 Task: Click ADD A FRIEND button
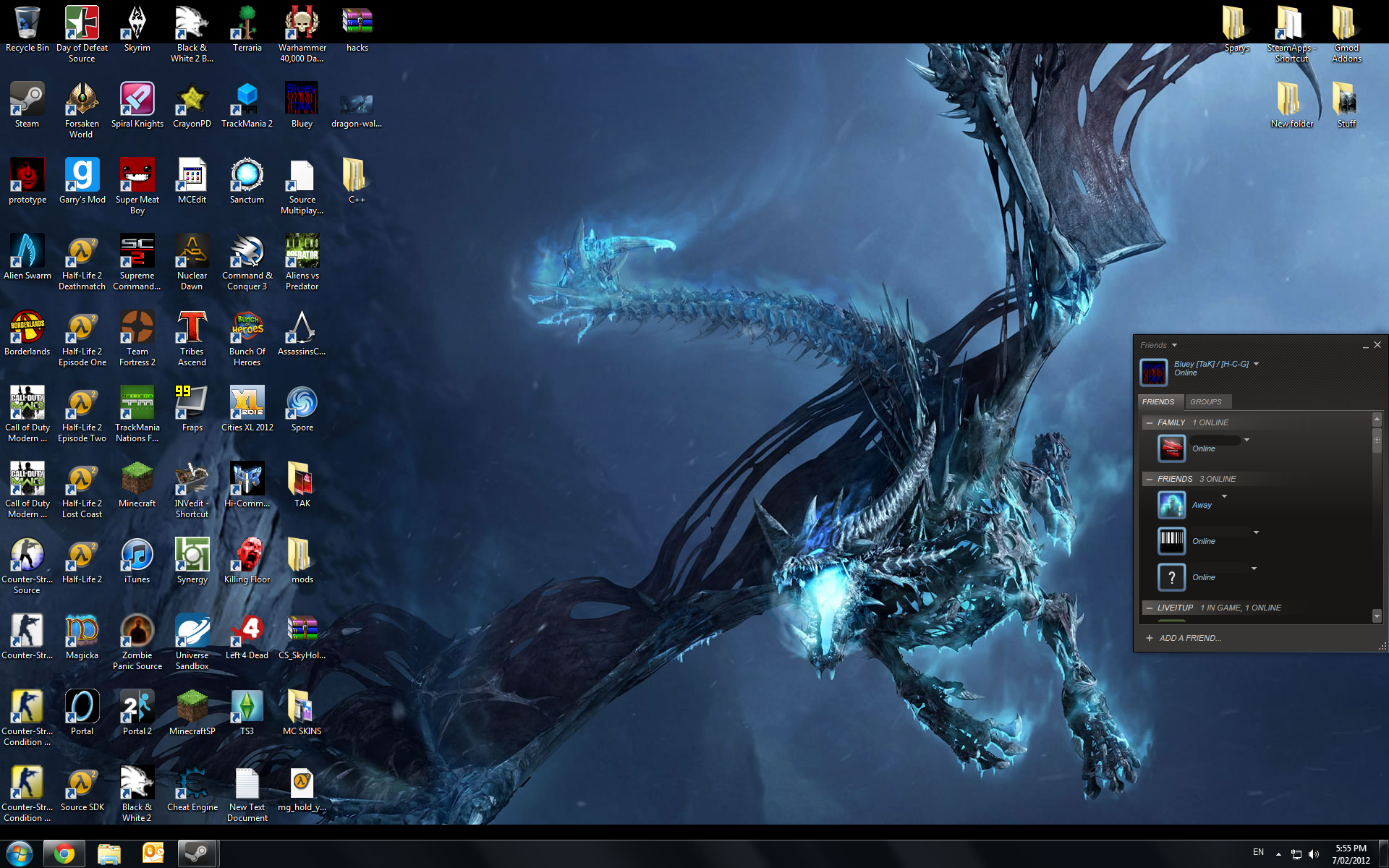[x=1184, y=638]
